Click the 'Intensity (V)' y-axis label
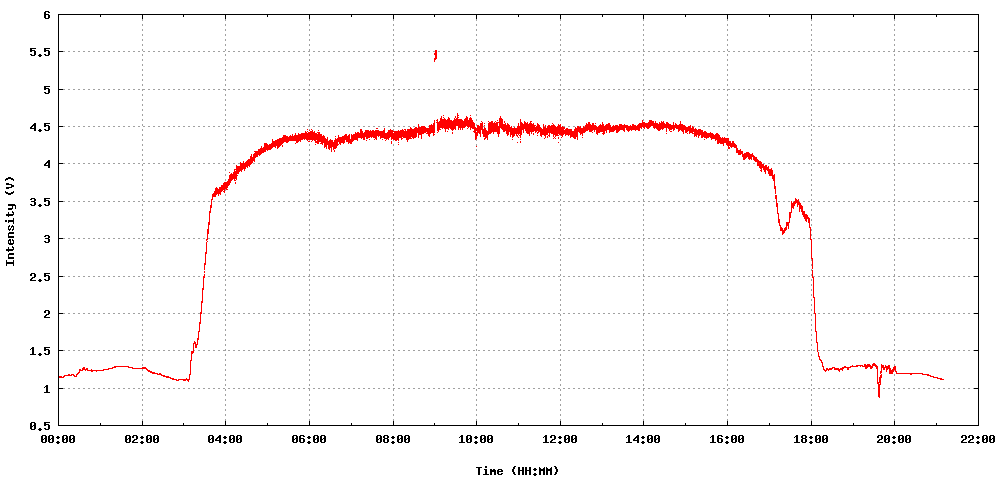Screen dimensions: 1000x480 click(x=10, y=221)
